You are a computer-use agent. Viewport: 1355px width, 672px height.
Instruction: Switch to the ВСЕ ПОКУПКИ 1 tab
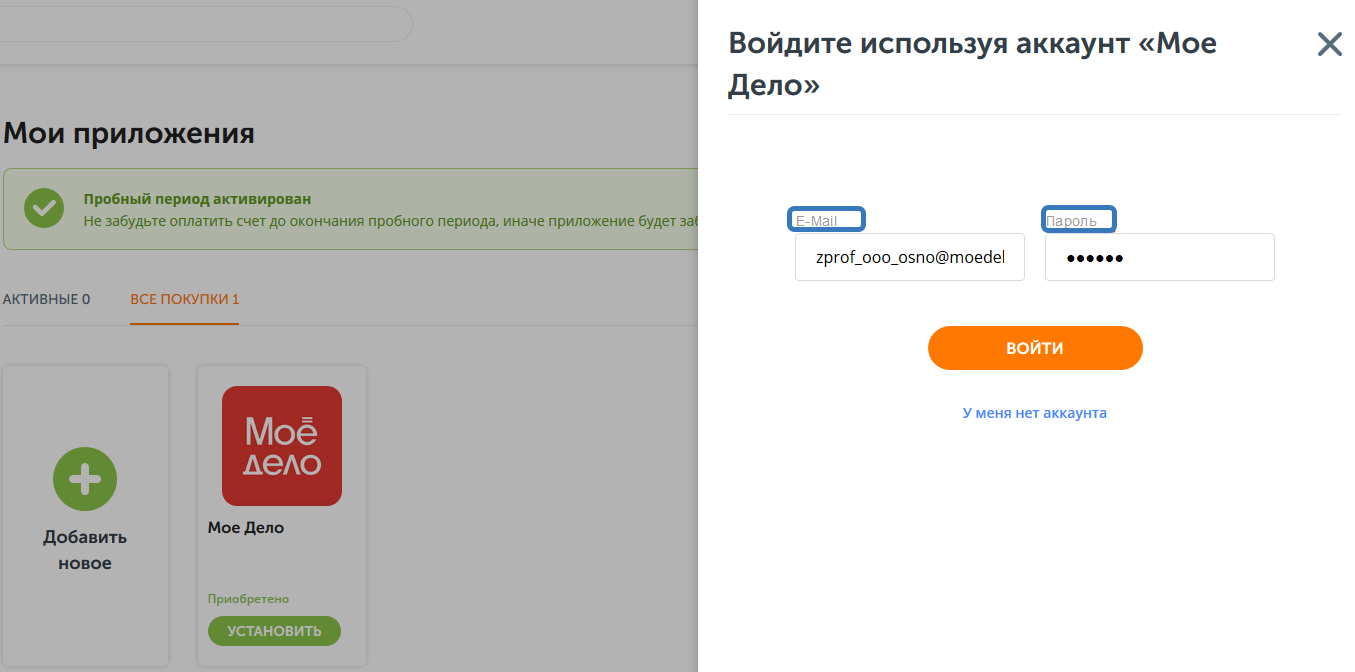tap(185, 299)
